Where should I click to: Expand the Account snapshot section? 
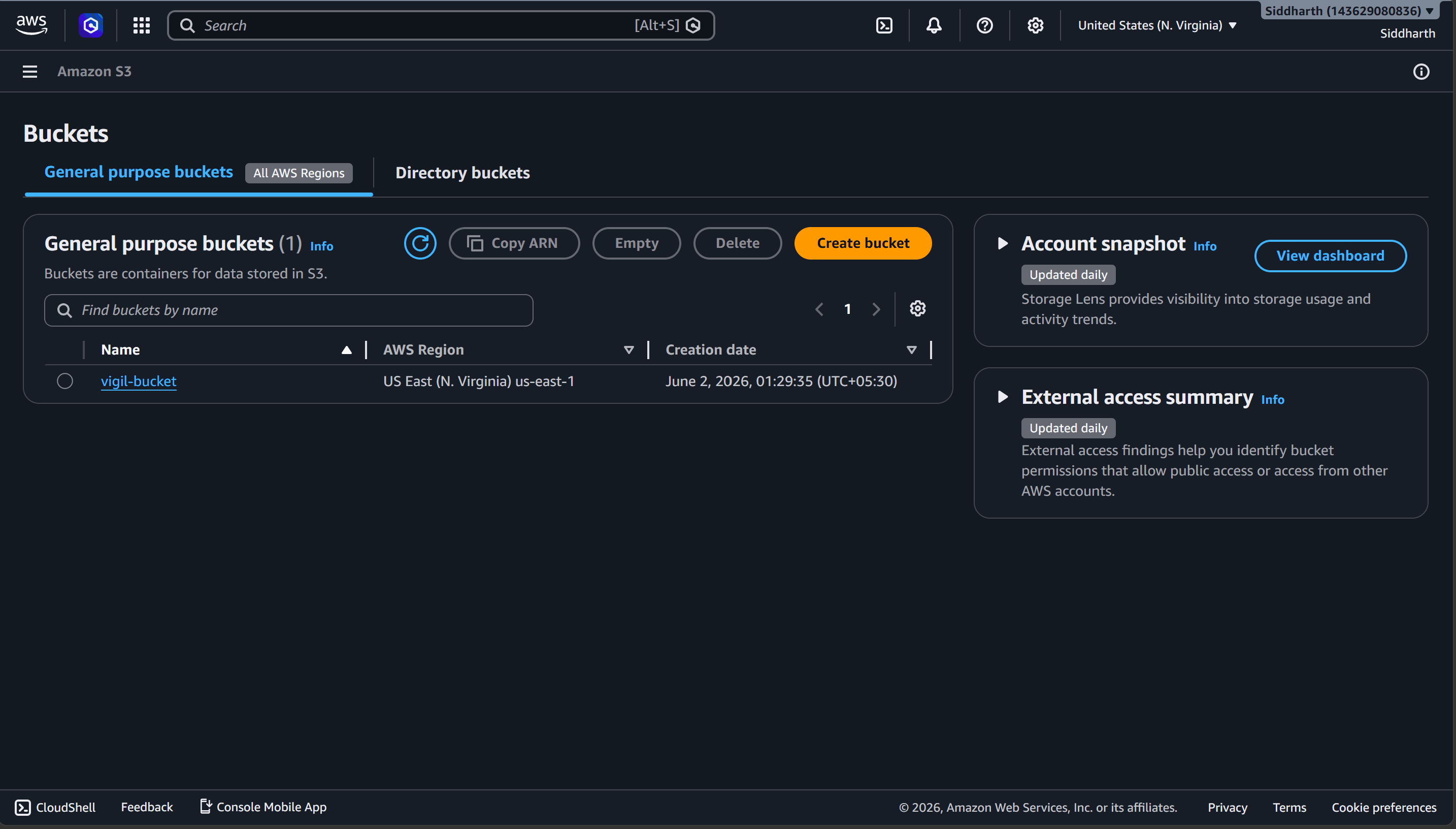(x=1003, y=244)
